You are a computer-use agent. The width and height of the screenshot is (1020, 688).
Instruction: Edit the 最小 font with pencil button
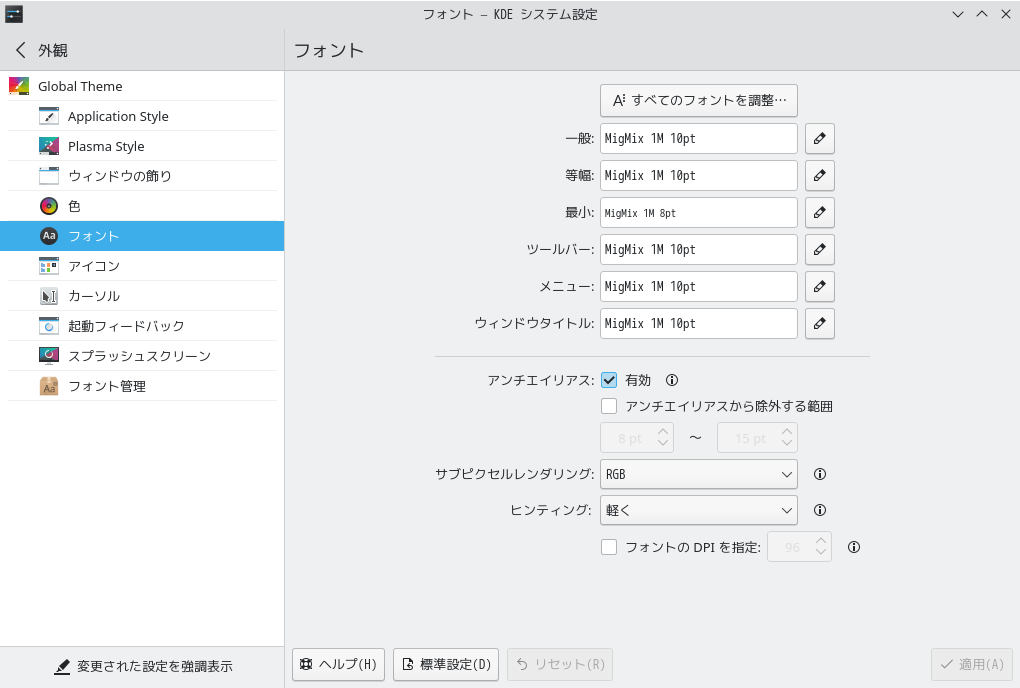point(820,213)
